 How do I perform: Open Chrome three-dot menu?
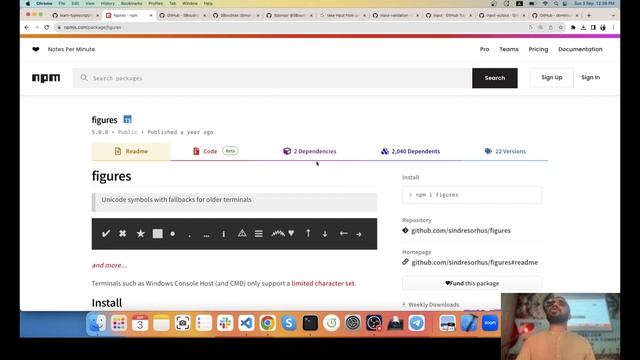[613, 27]
